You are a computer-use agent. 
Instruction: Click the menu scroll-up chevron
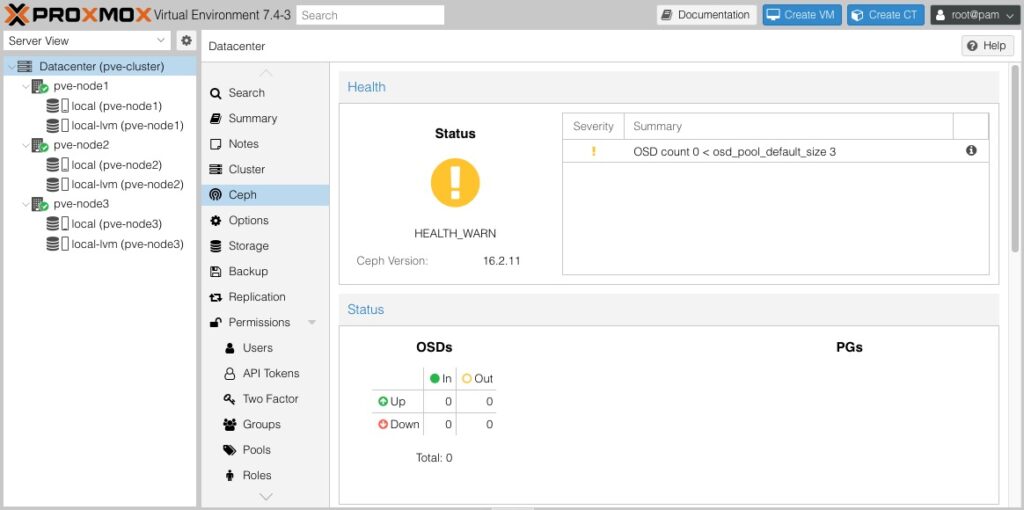(266, 72)
